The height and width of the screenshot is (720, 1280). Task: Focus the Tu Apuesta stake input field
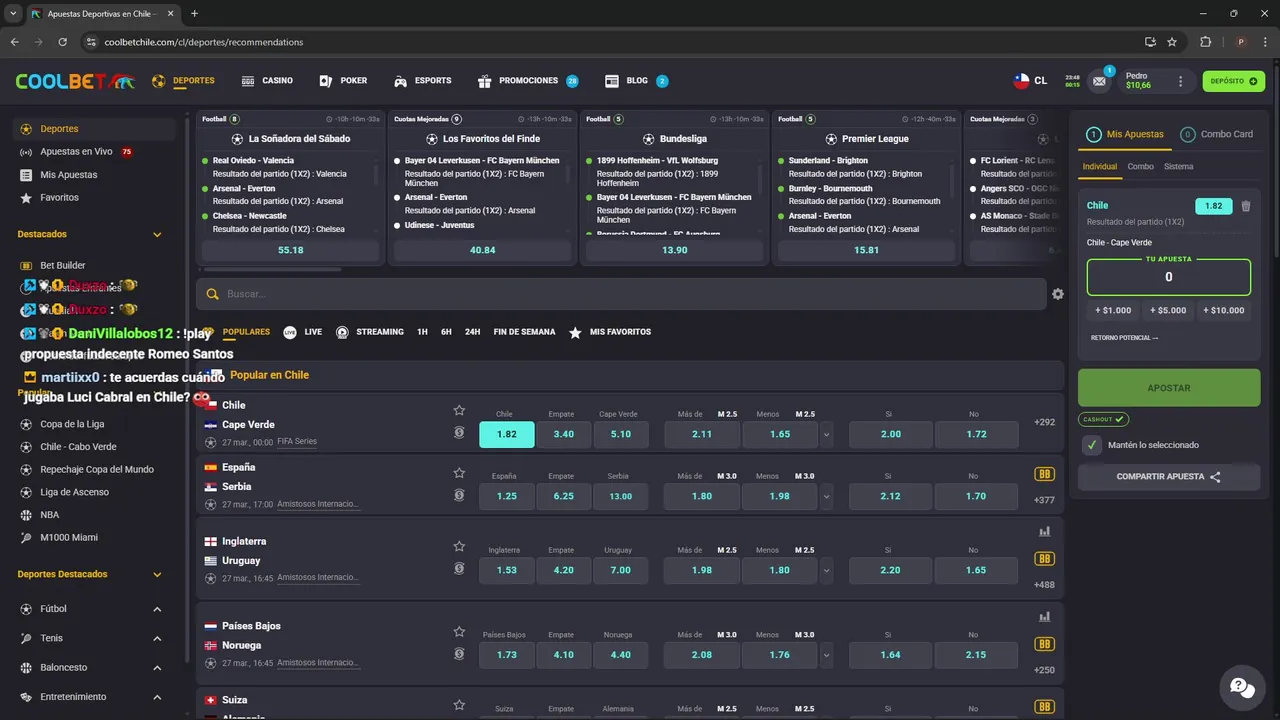pyautogui.click(x=1169, y=277)
